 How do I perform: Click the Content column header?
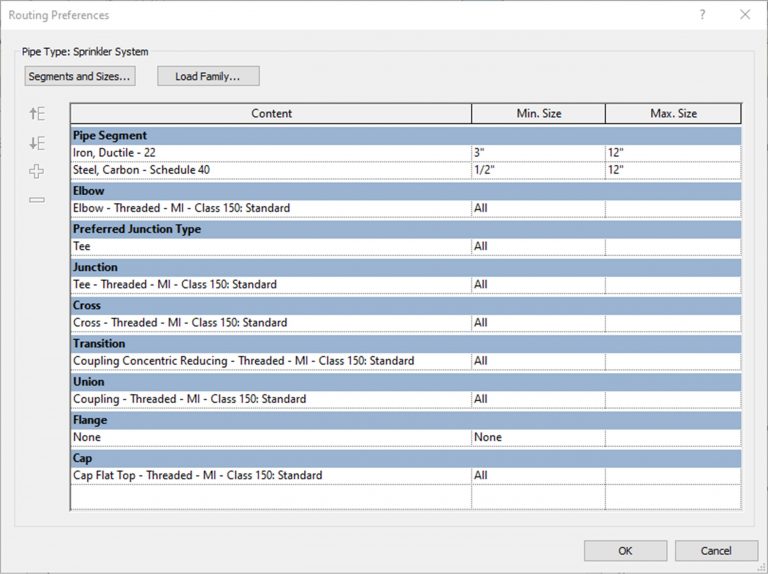(271, 113)
